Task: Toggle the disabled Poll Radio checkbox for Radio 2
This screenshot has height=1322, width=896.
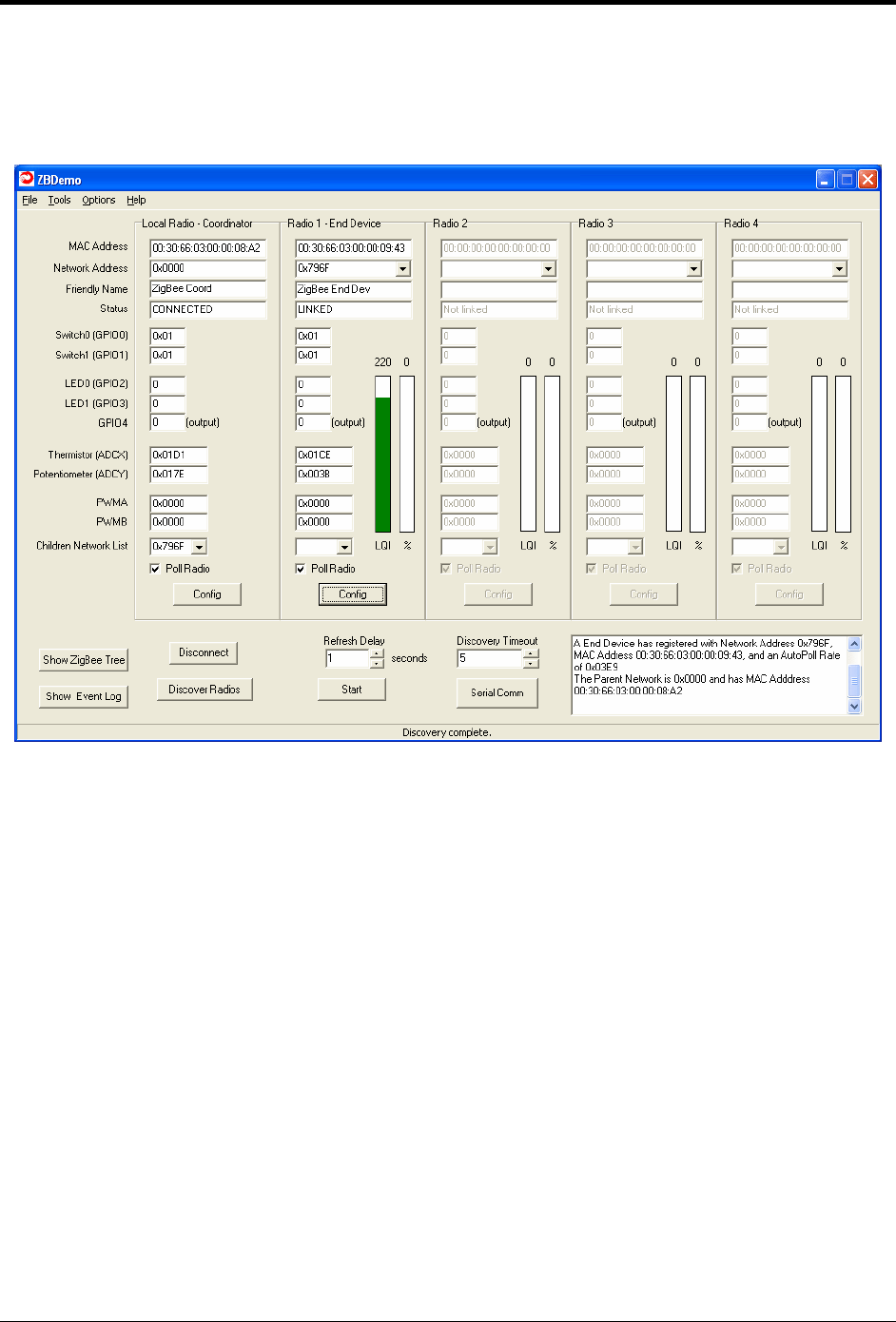Action: 446,569
